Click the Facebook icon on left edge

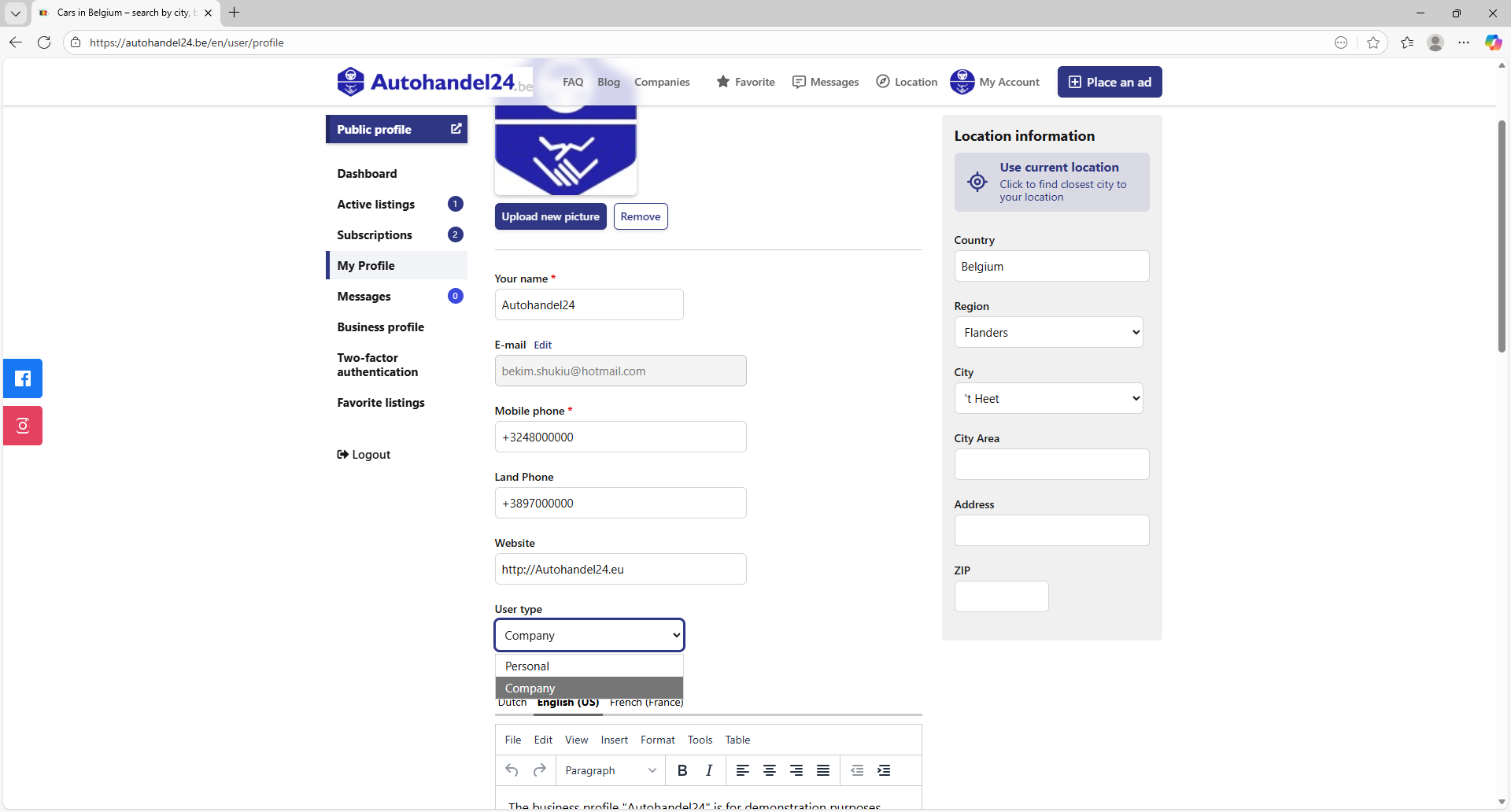click(23, 378)
